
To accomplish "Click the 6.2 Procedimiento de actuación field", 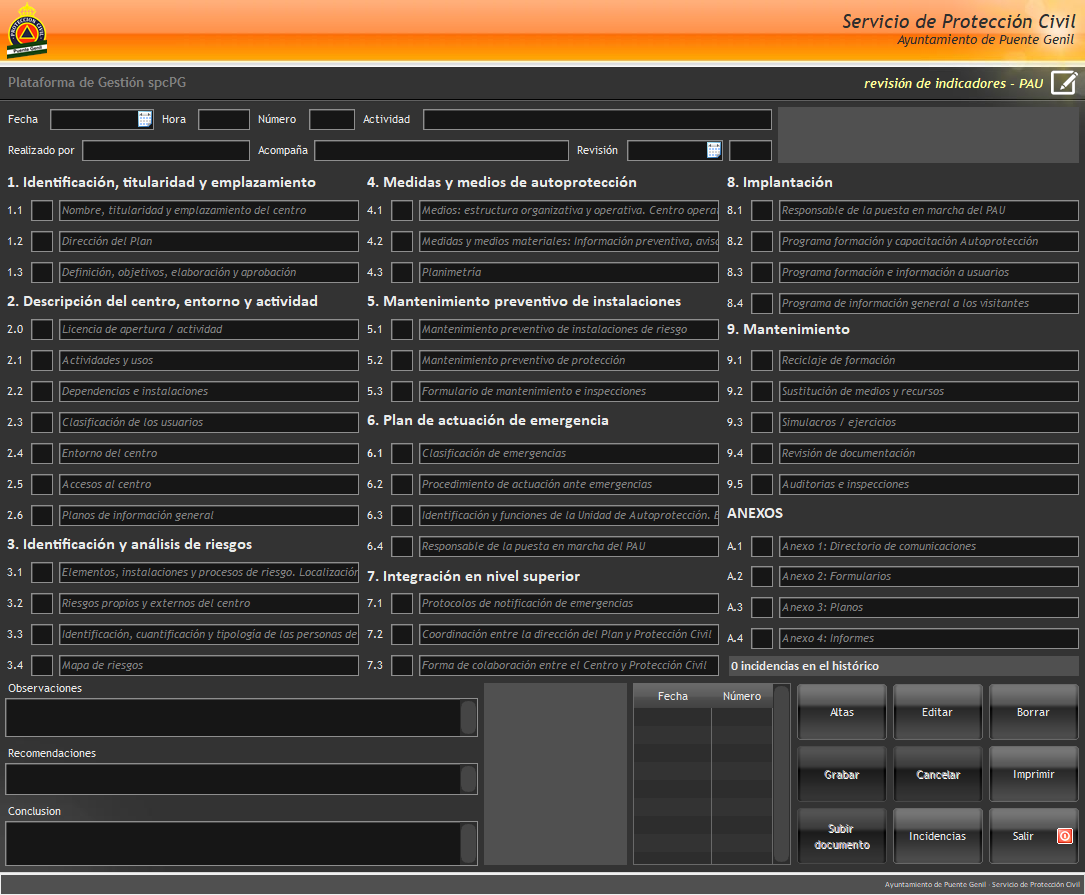I will coord(569,485).
